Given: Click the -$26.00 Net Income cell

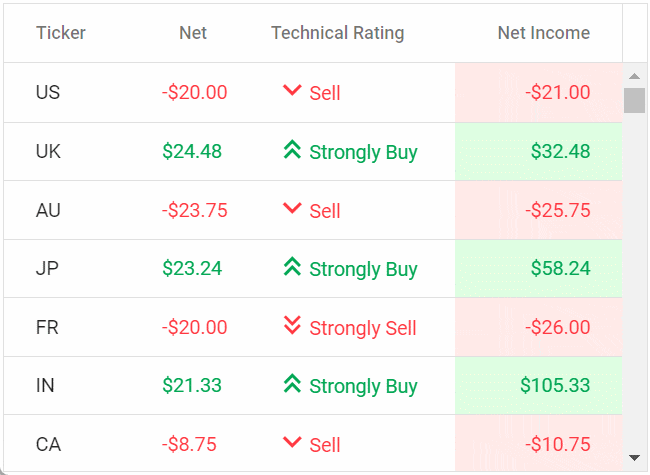Looking at the screenshot, I should [557, 327].
